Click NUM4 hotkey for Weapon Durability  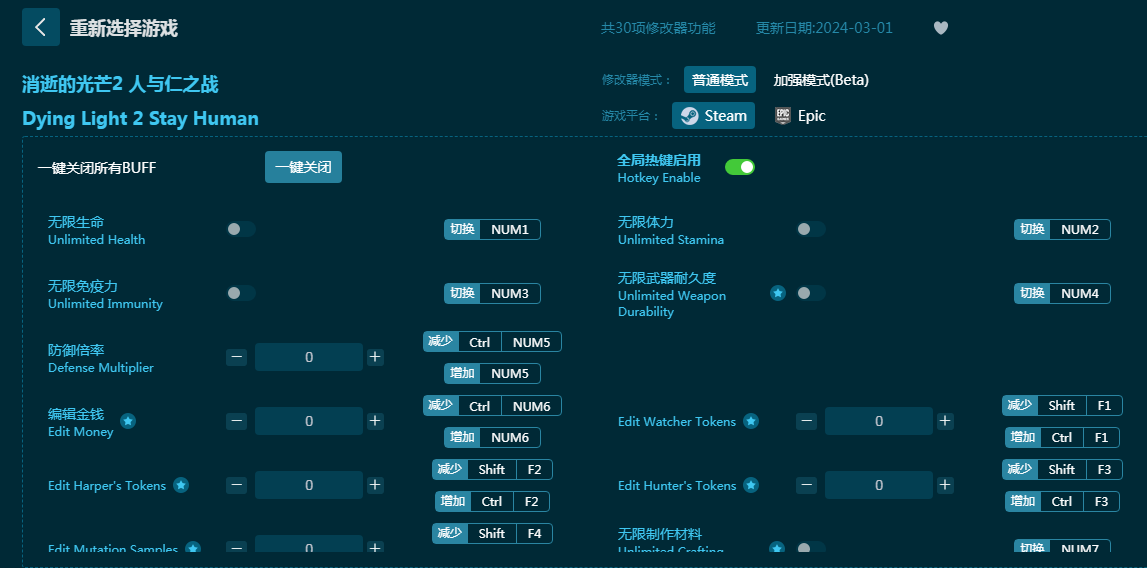(1062, 293)
